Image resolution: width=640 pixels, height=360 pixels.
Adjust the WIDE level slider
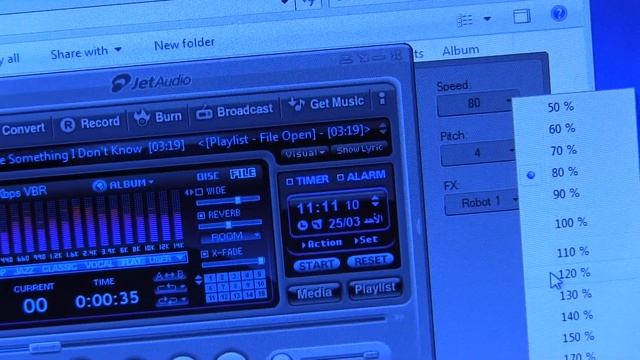pyautogui.click(x=228, y=200)
